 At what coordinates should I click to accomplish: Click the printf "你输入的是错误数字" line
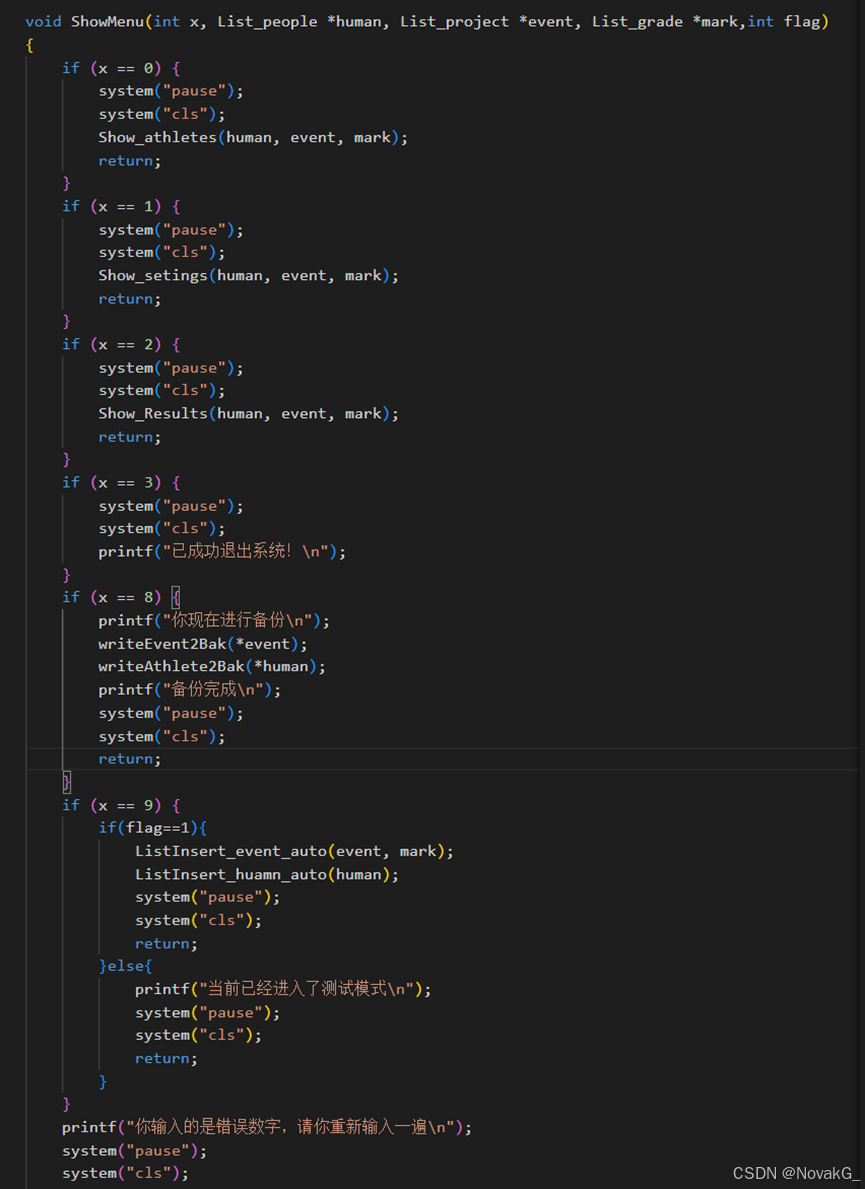[267, 1127]
